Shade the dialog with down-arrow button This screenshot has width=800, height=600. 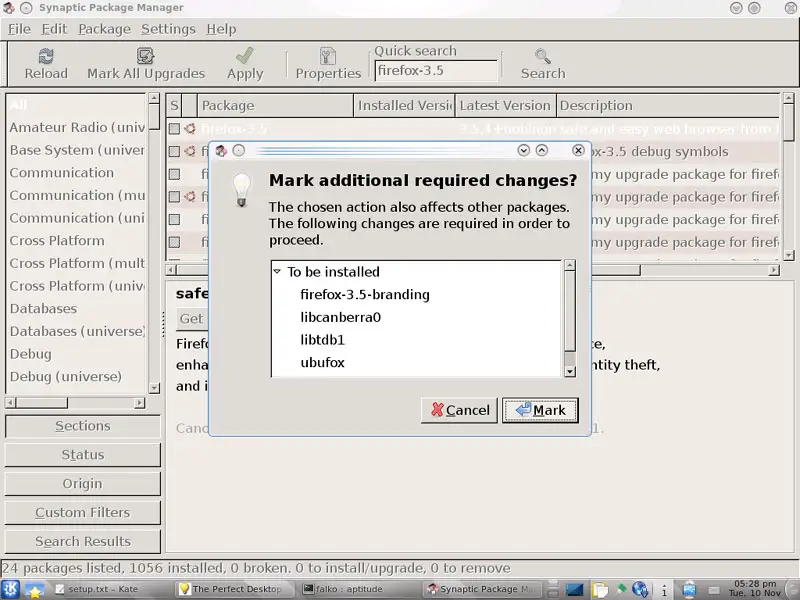[x=523, y=150]
